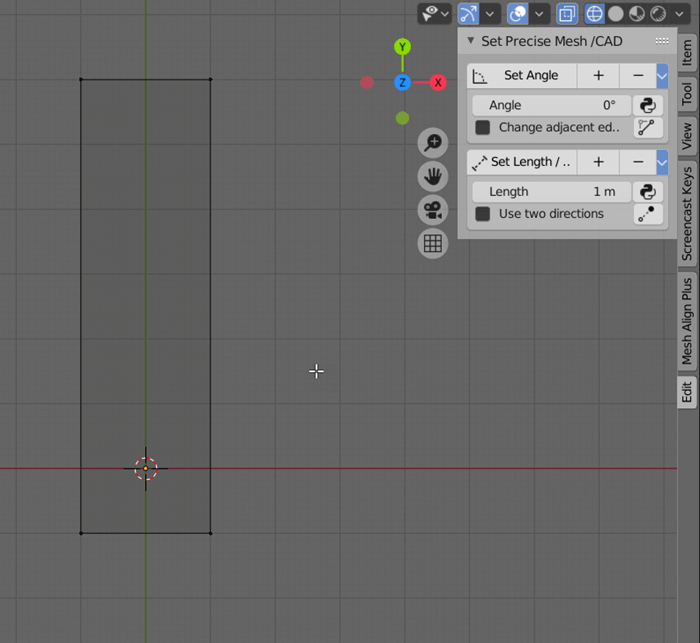Click the Python icon next to Angle

(648, 105)
